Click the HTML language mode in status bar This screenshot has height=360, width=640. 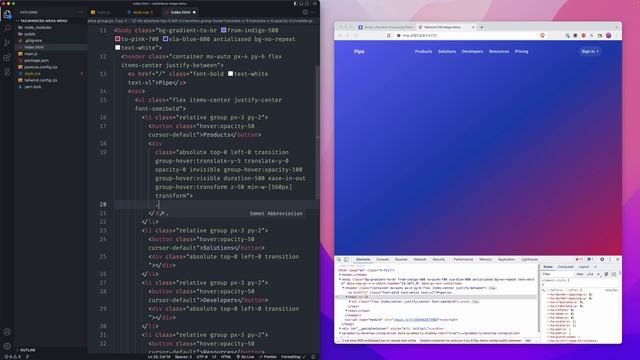click(226, 357)
